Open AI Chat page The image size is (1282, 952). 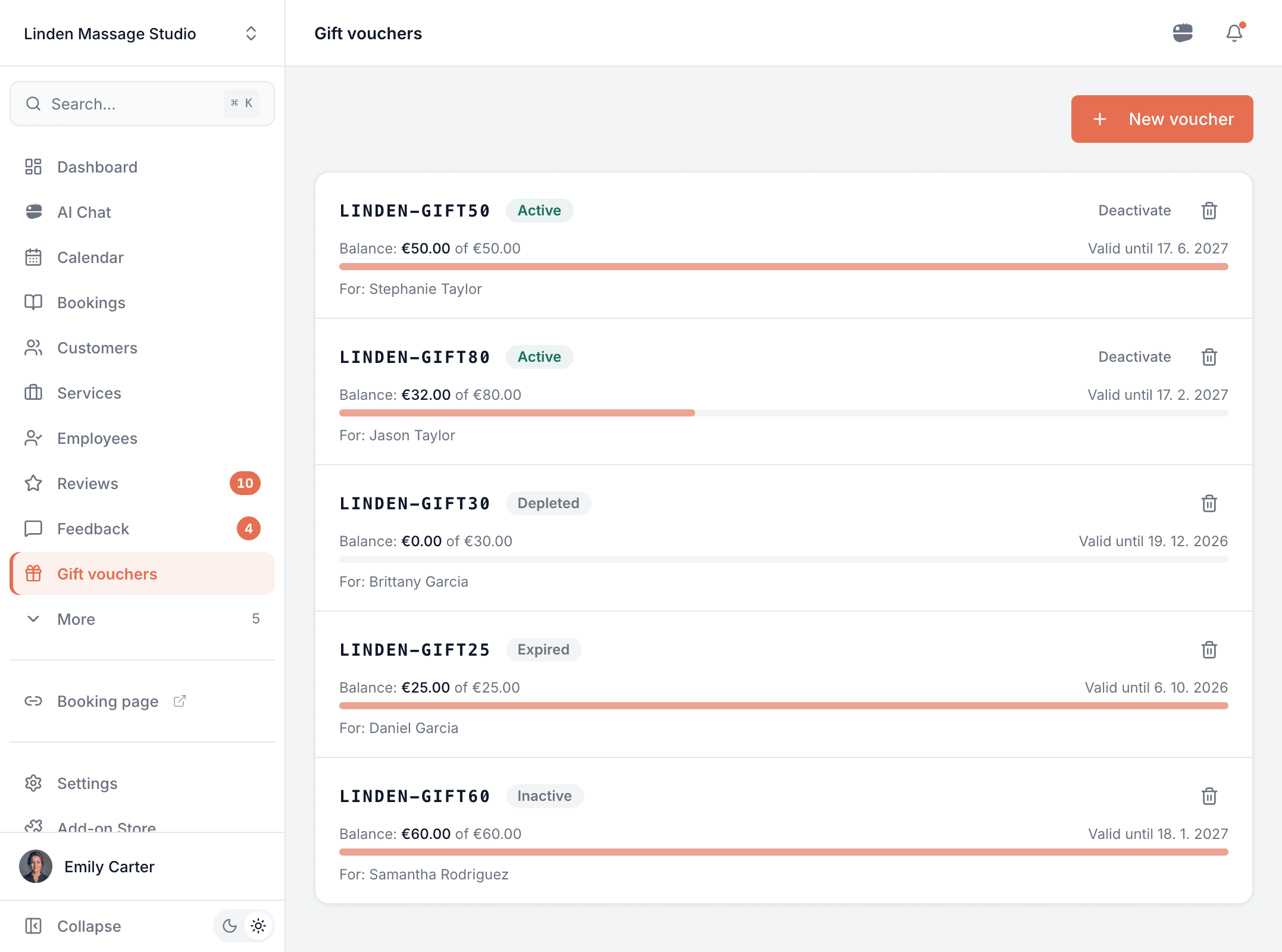[x=142, y=212]
